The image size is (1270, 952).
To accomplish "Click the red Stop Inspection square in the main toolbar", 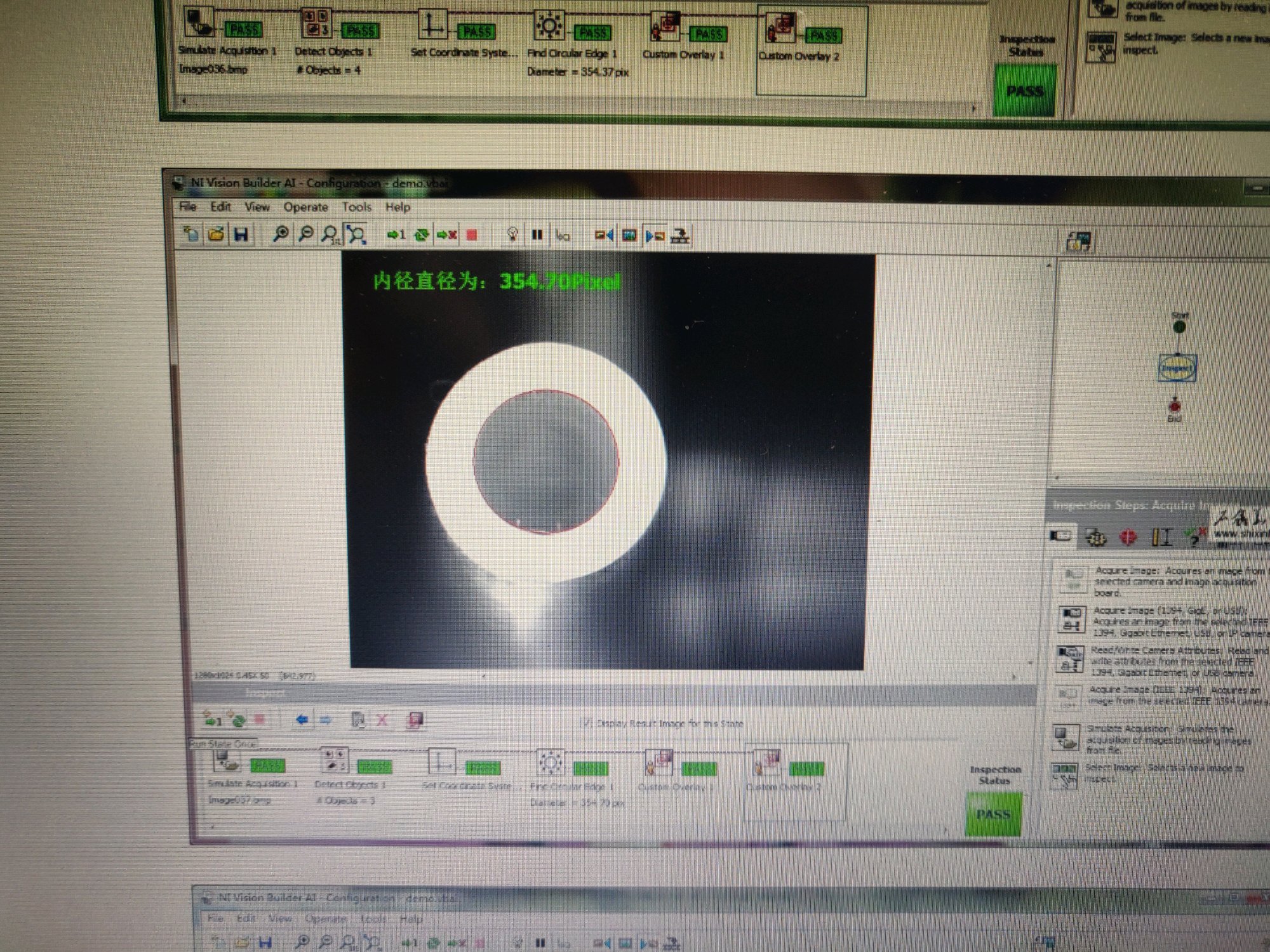I will (x=472, y=235).
